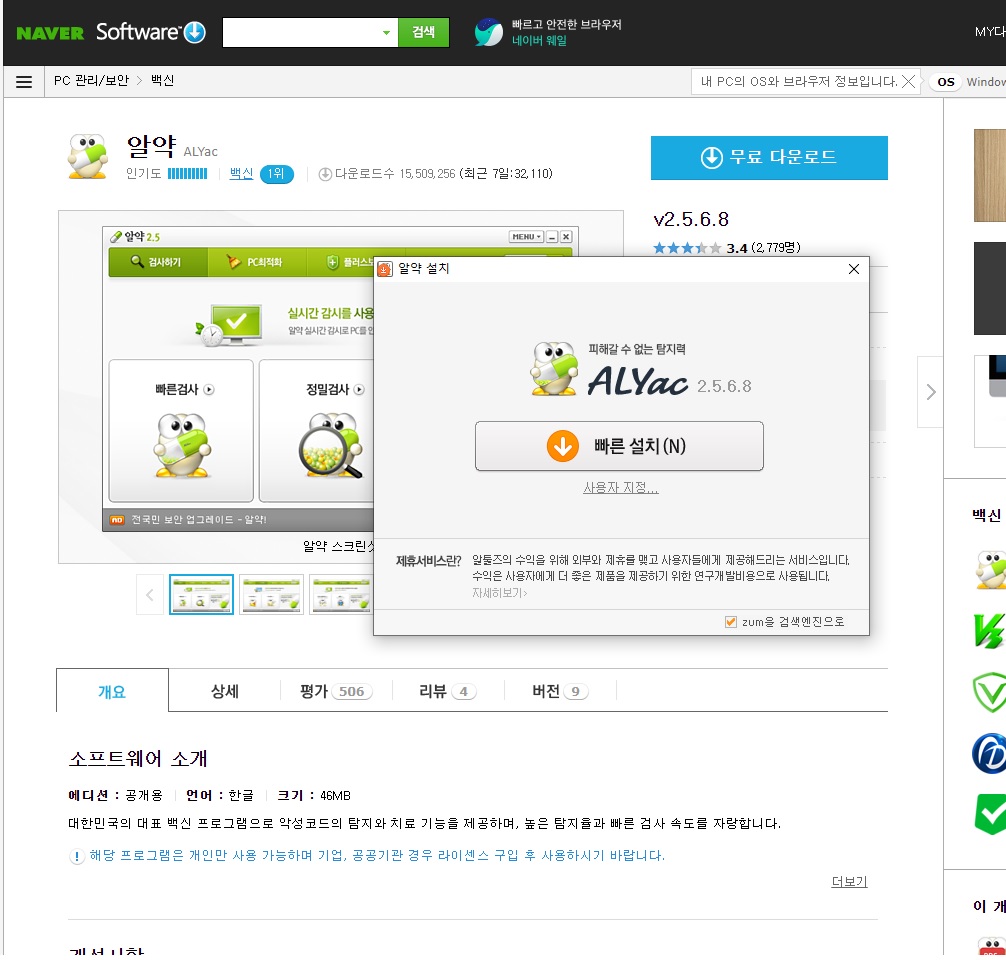Click the version text v2.5.6.8

click(x=691, y=219)
